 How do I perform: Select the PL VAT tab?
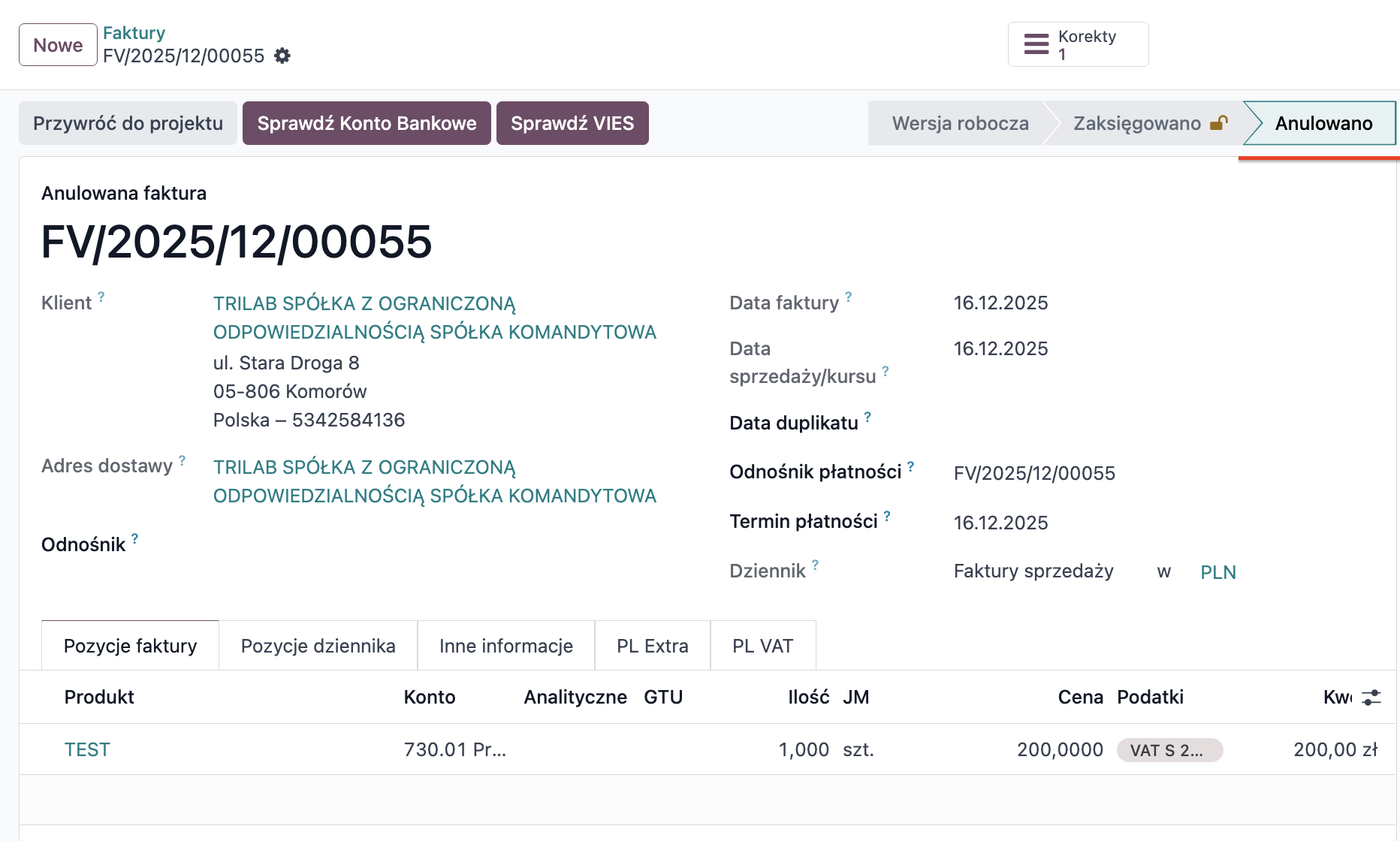tap(762, 646)
